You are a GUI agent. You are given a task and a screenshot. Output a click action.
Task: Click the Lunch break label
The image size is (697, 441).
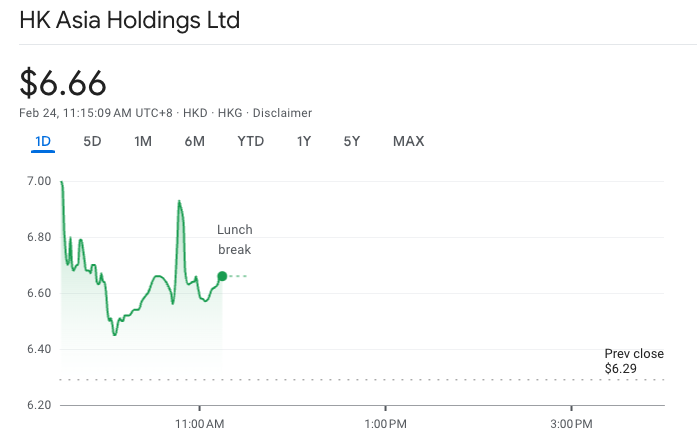tap(235, 240)
